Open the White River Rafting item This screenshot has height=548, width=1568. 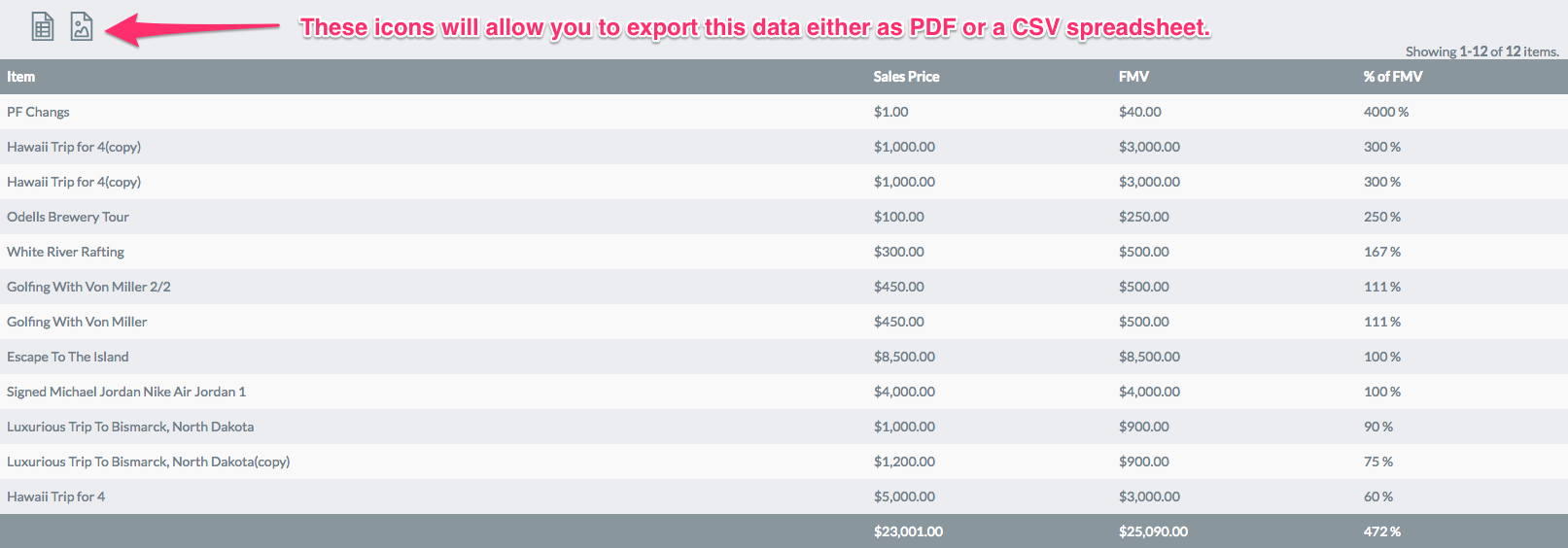point(65,252)
